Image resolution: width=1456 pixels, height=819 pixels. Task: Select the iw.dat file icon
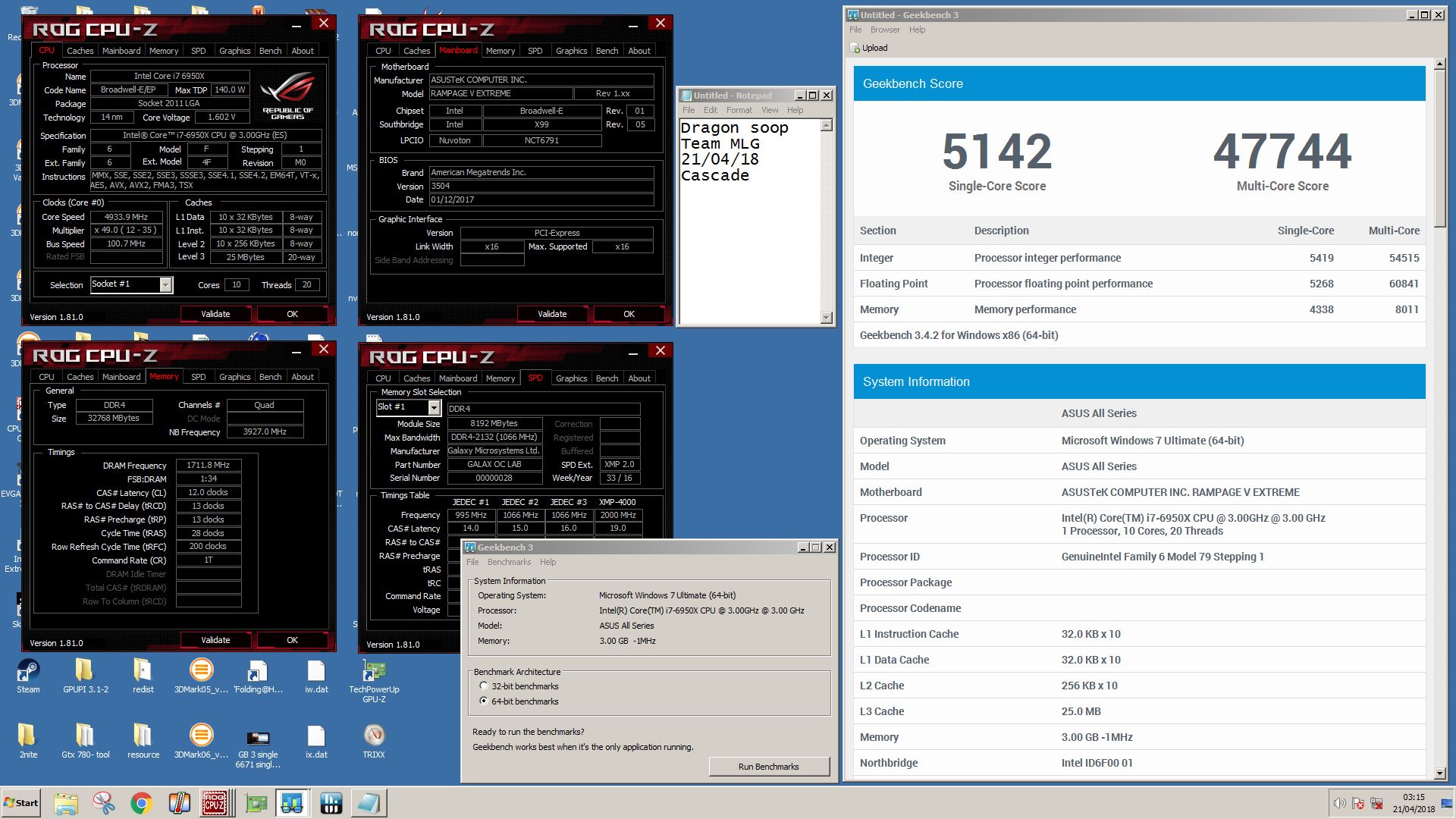pos(316,676)
